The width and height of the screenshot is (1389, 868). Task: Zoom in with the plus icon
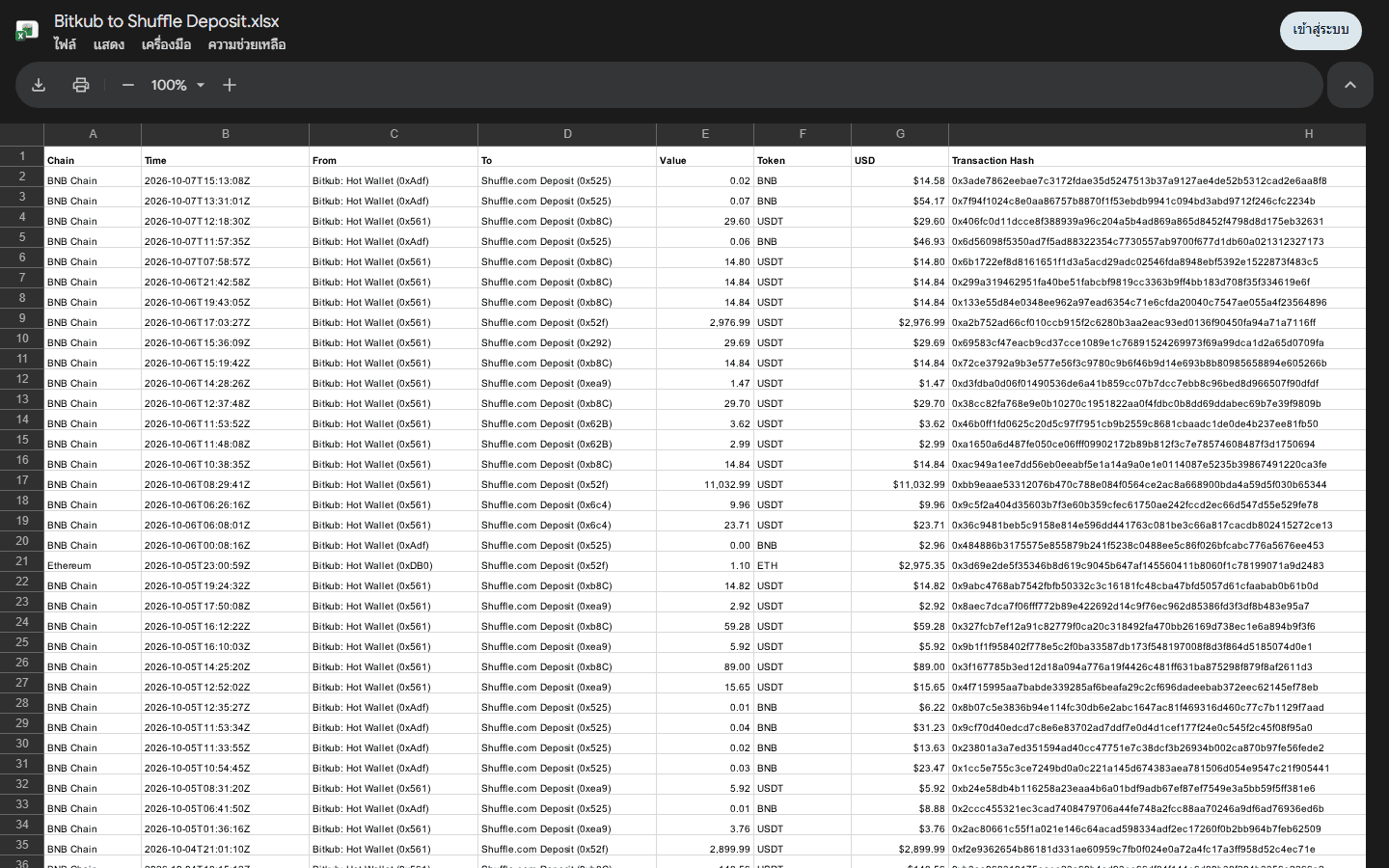[230, 85]
